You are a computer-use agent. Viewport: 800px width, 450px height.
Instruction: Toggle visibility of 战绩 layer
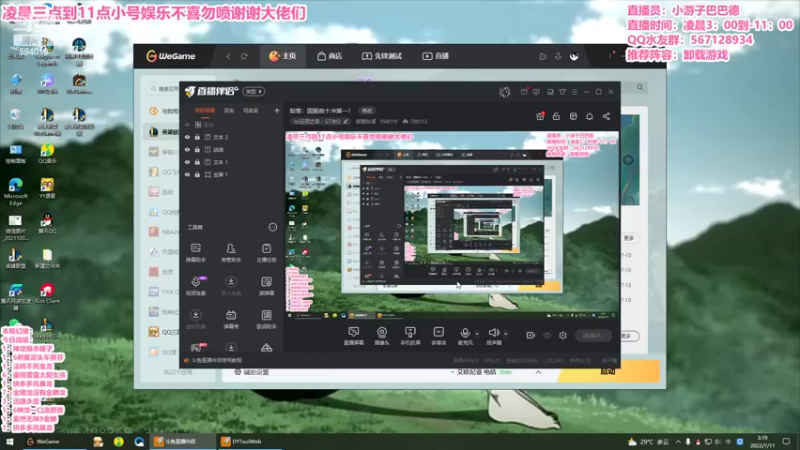point(187,149)
